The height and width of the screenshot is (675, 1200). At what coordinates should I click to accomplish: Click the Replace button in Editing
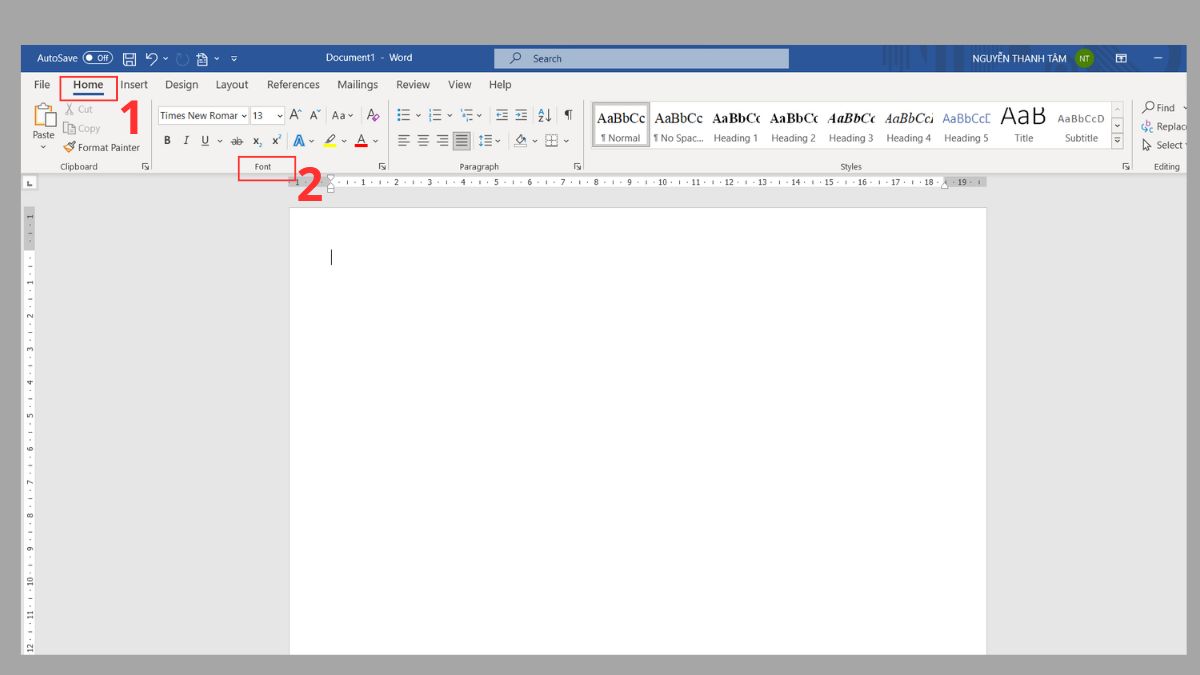(x=1164, y=126)
